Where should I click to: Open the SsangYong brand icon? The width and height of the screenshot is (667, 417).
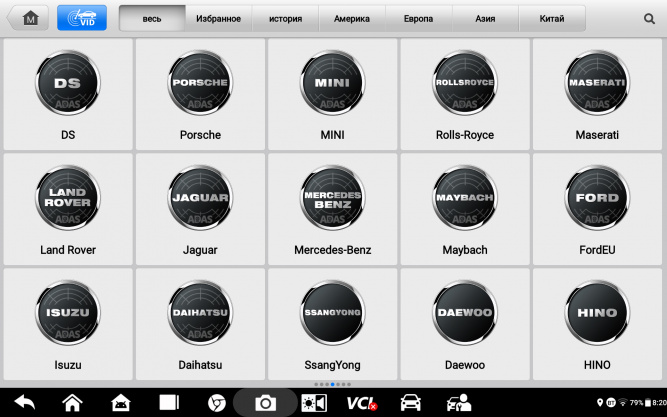332,313
